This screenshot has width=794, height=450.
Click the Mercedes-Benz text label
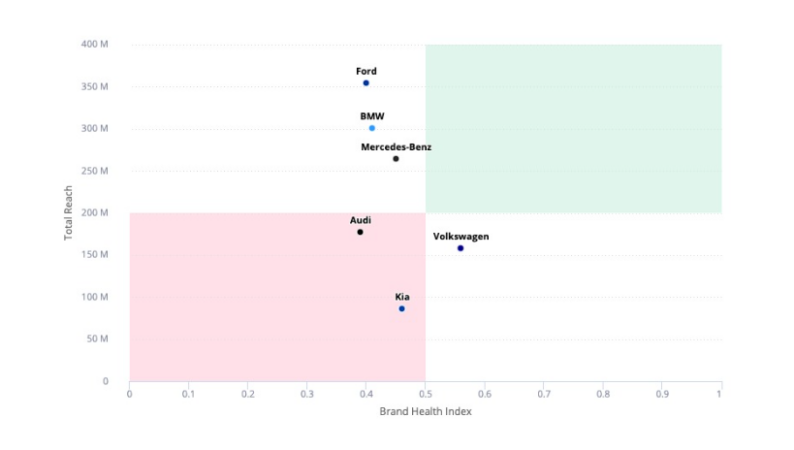pos(396,147)
